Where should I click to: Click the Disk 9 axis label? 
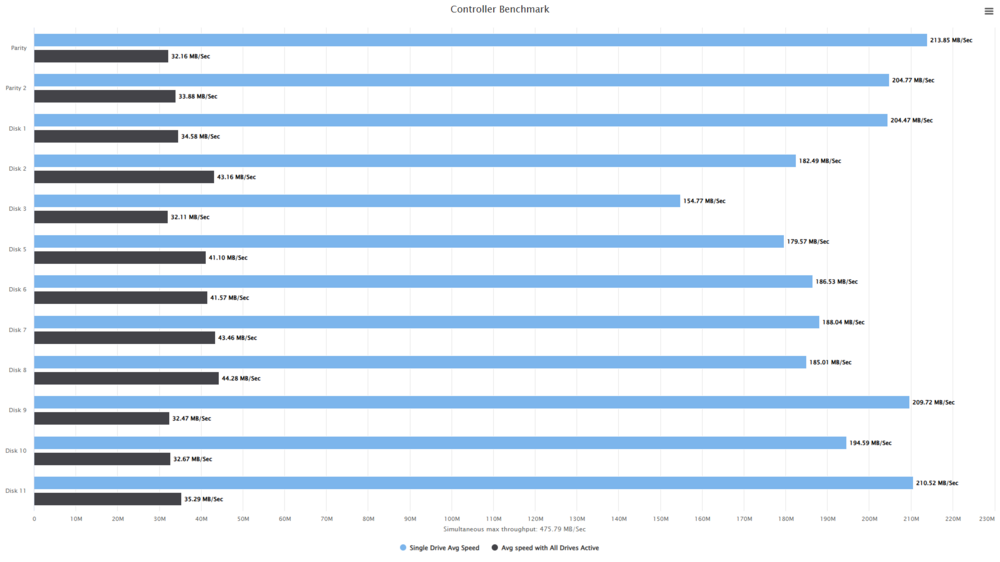tap(17, 410)
